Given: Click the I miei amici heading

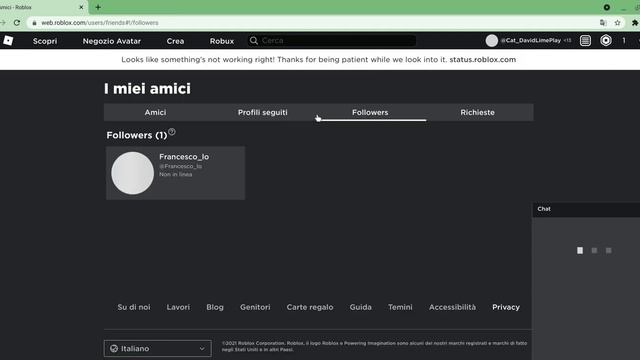Looking at the screenshot, I should 147,89.
